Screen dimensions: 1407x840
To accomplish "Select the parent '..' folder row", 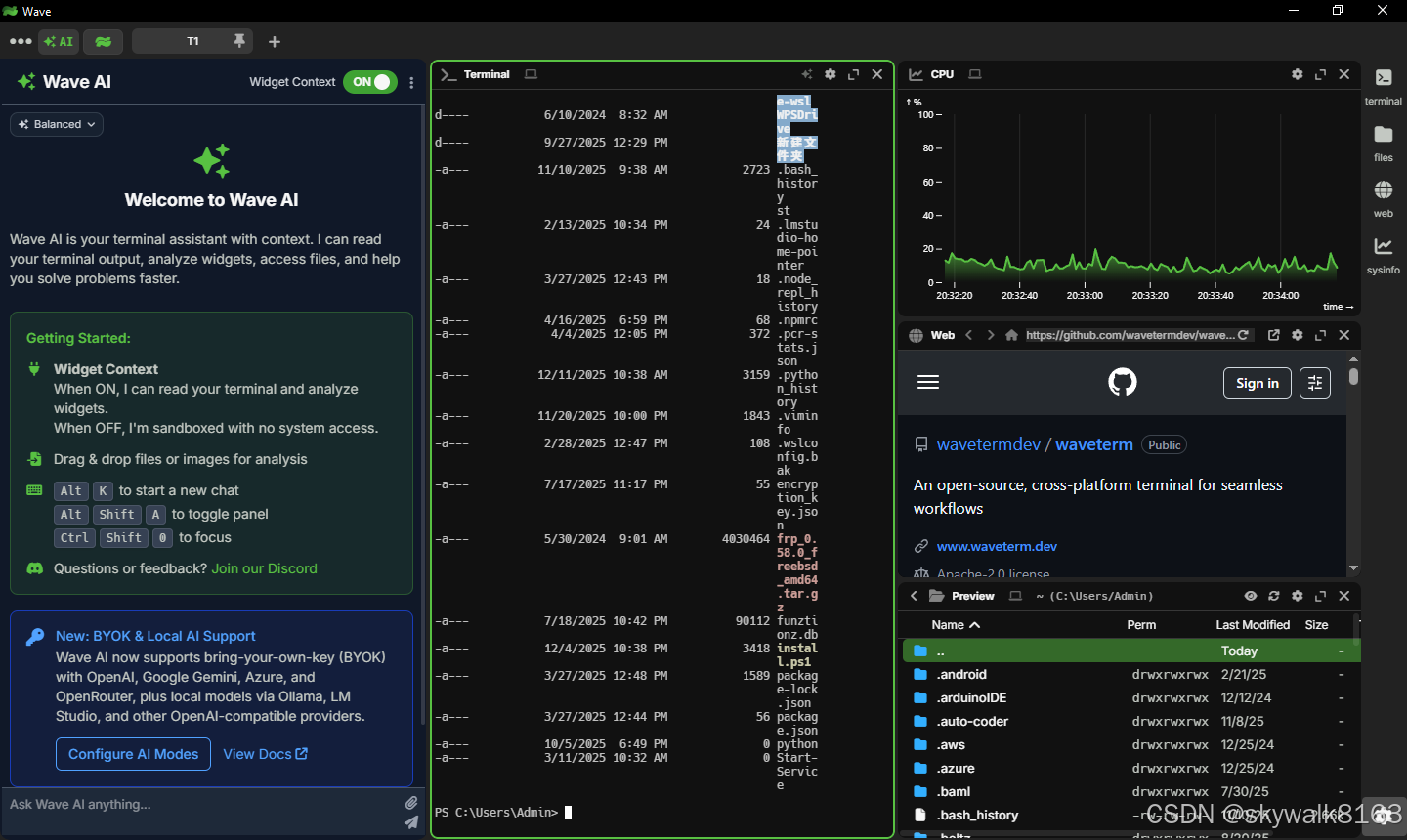I will pos(1131,651).
